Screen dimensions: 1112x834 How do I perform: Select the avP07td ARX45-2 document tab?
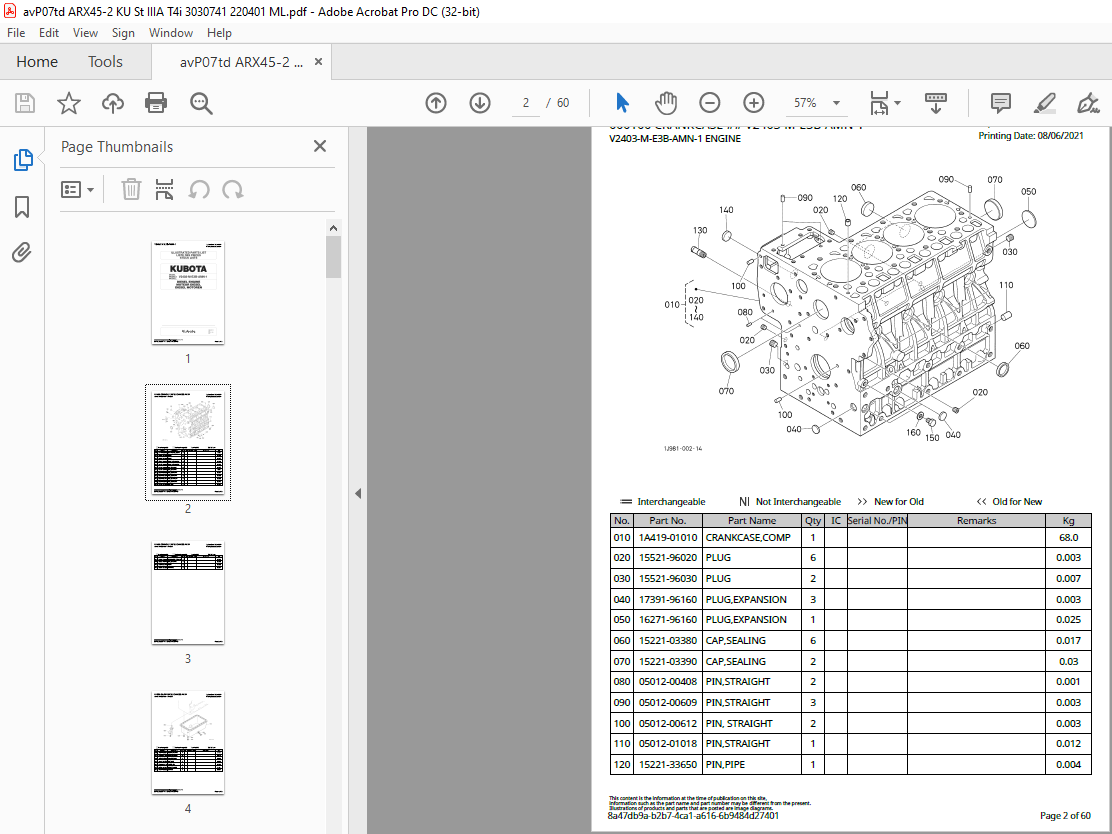pyautogui.click(x=241, y=62)
